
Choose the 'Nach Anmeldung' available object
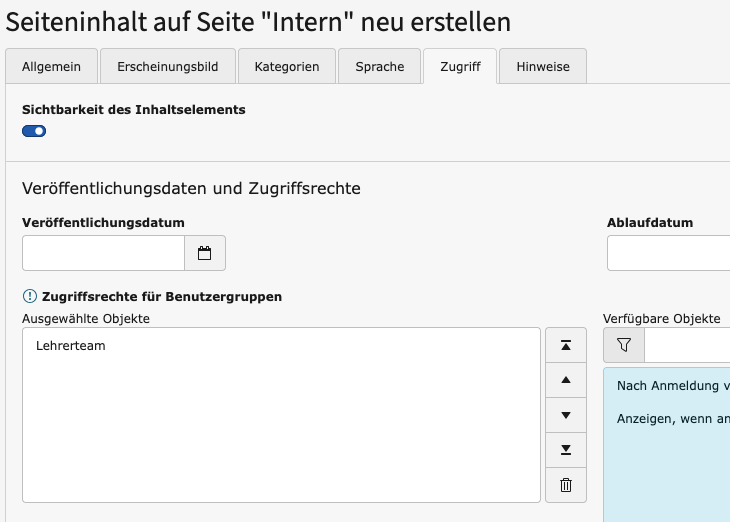(673, 386)
